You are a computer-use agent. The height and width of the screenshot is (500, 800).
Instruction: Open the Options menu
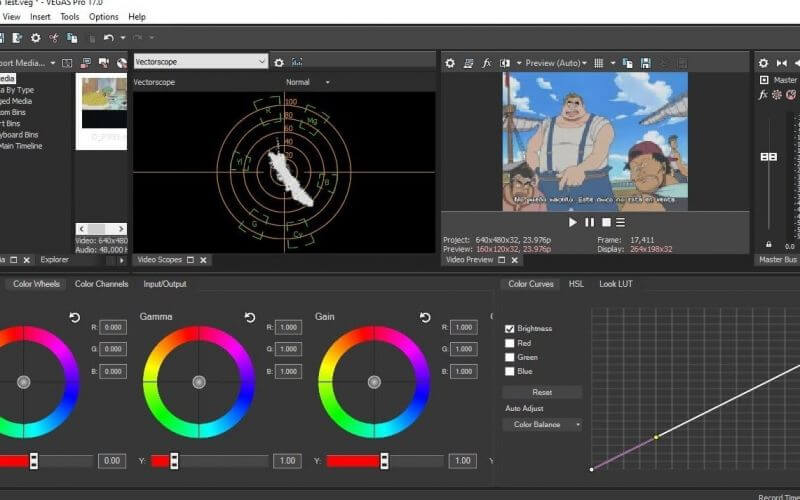[x=104, y=17]
